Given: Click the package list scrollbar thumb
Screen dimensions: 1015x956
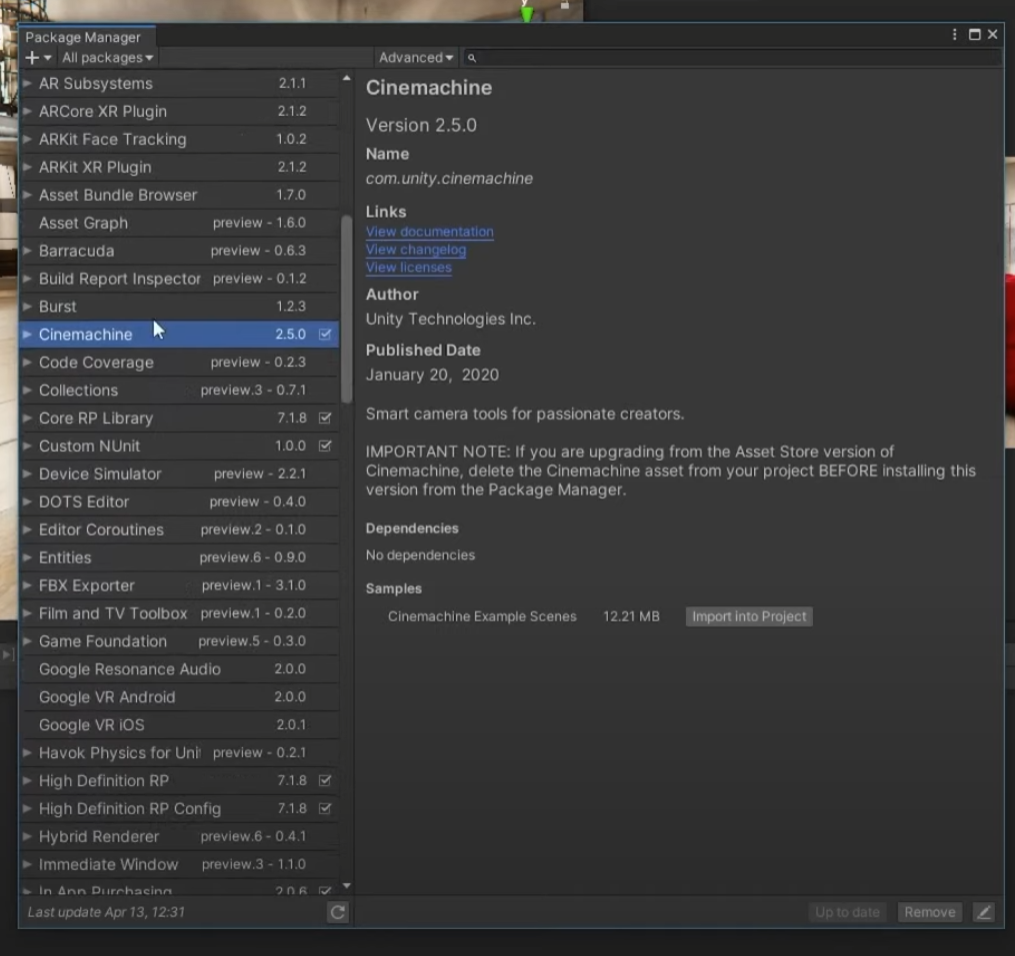Looking at the screenshot, I should click(x=346, y=309).
